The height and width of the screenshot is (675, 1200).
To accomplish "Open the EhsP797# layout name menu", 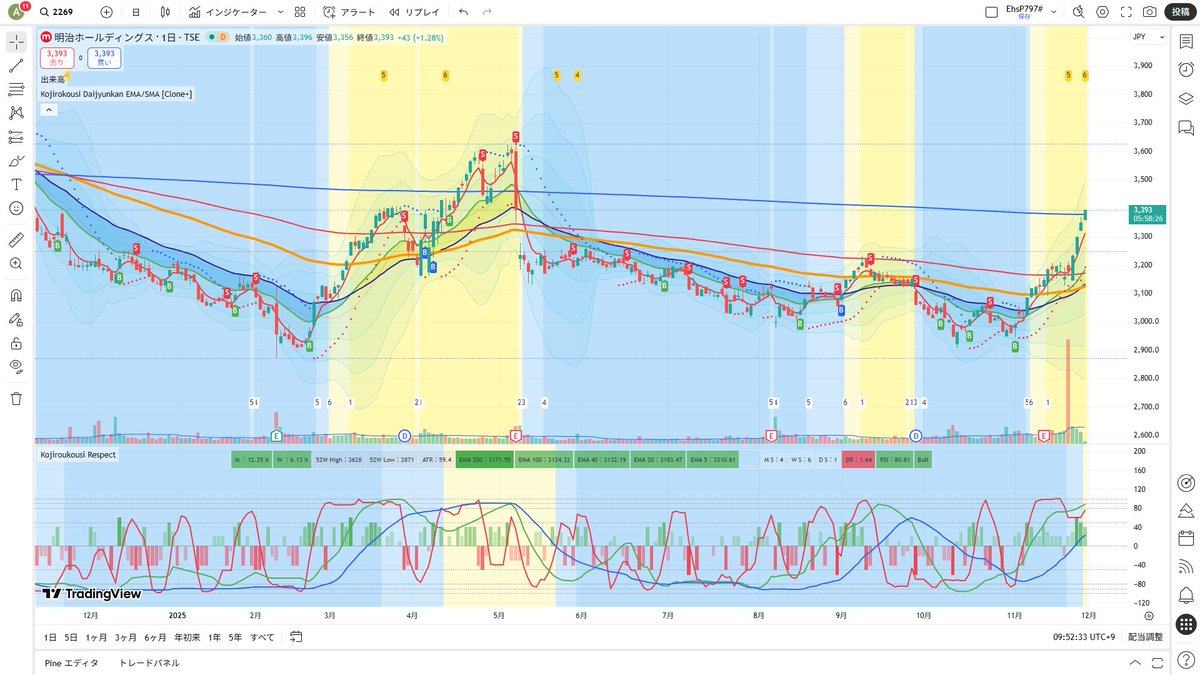I will [x=1025, y=11].
